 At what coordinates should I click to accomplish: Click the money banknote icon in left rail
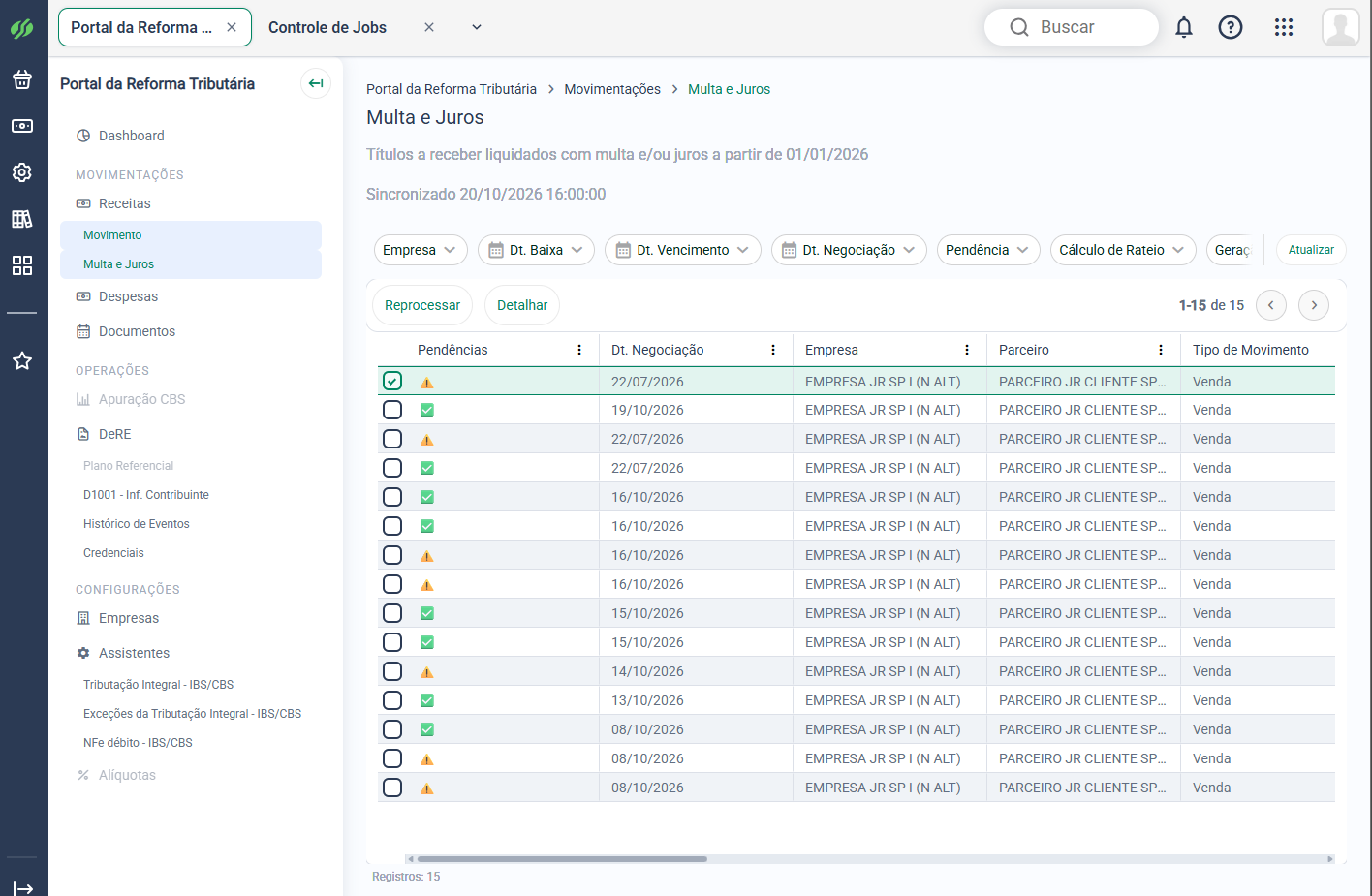click(x=22, y=126)
